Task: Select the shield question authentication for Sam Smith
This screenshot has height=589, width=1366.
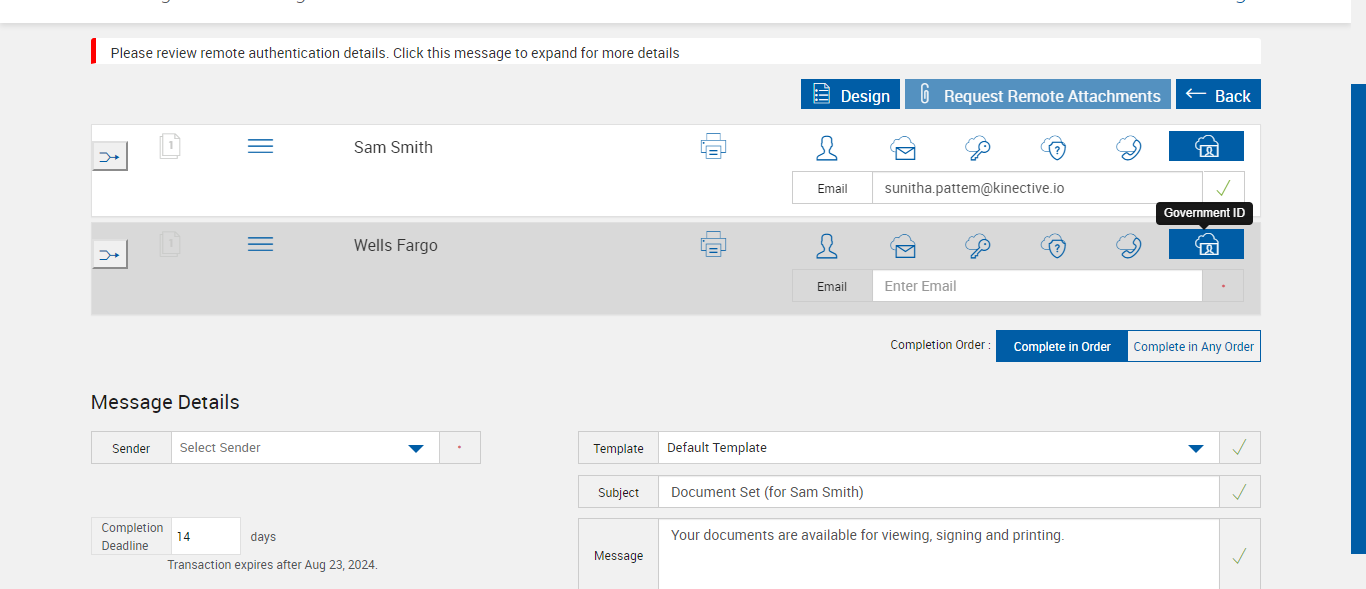Action: click(1053, 148)
